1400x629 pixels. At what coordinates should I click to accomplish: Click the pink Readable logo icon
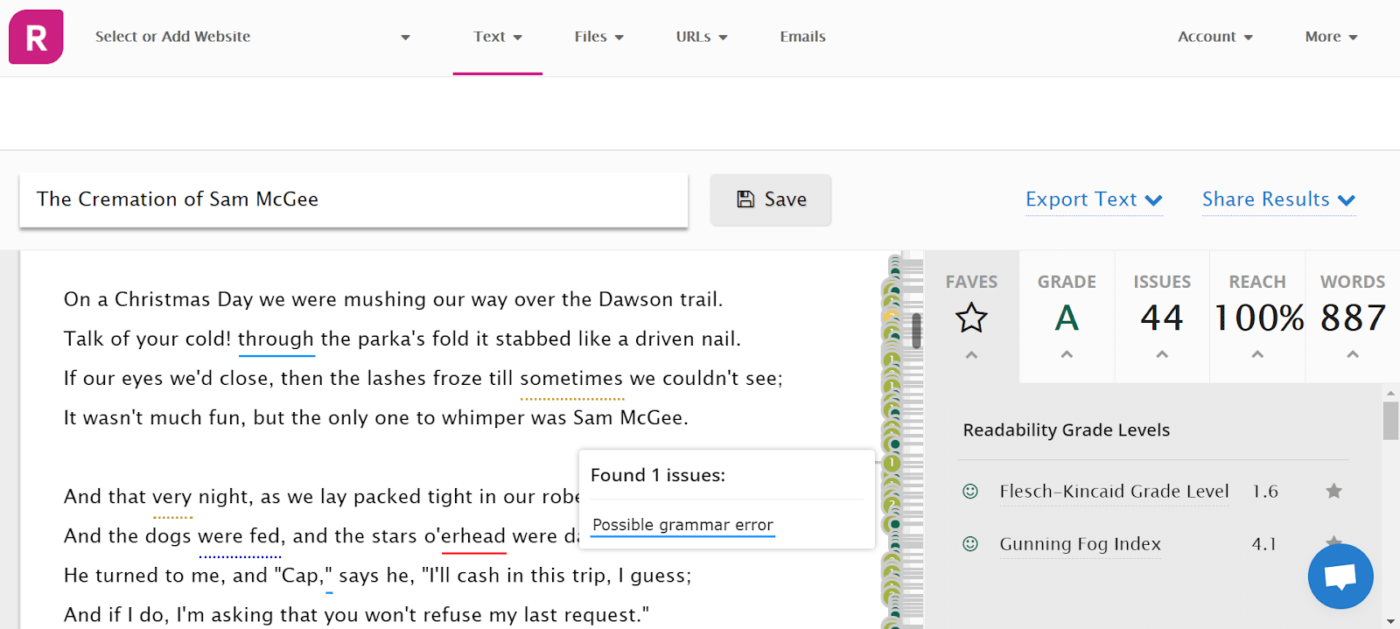(36, 37)
